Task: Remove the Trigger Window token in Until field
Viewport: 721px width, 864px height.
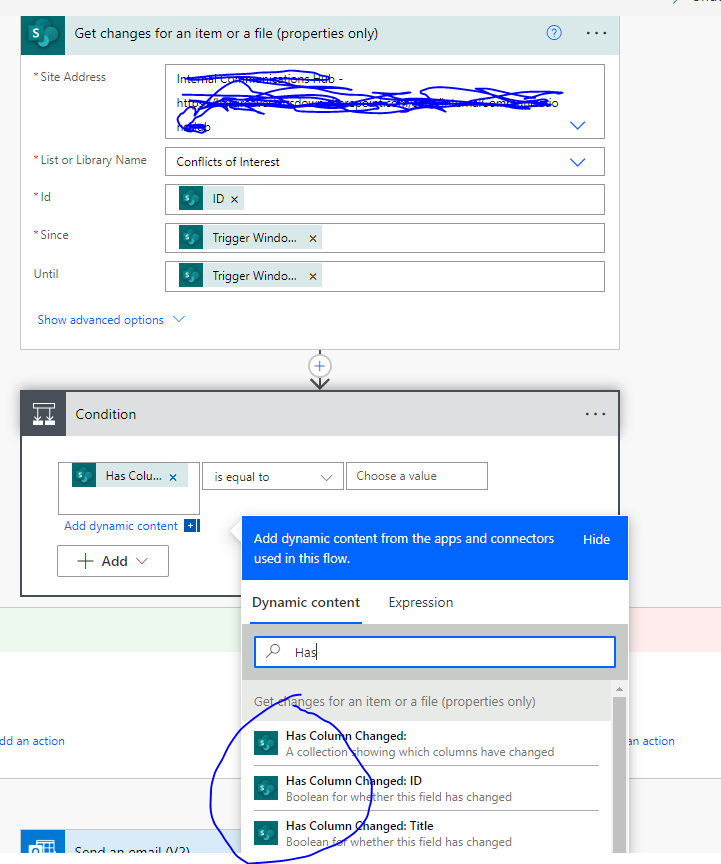Action: click(x=313, y=277)
